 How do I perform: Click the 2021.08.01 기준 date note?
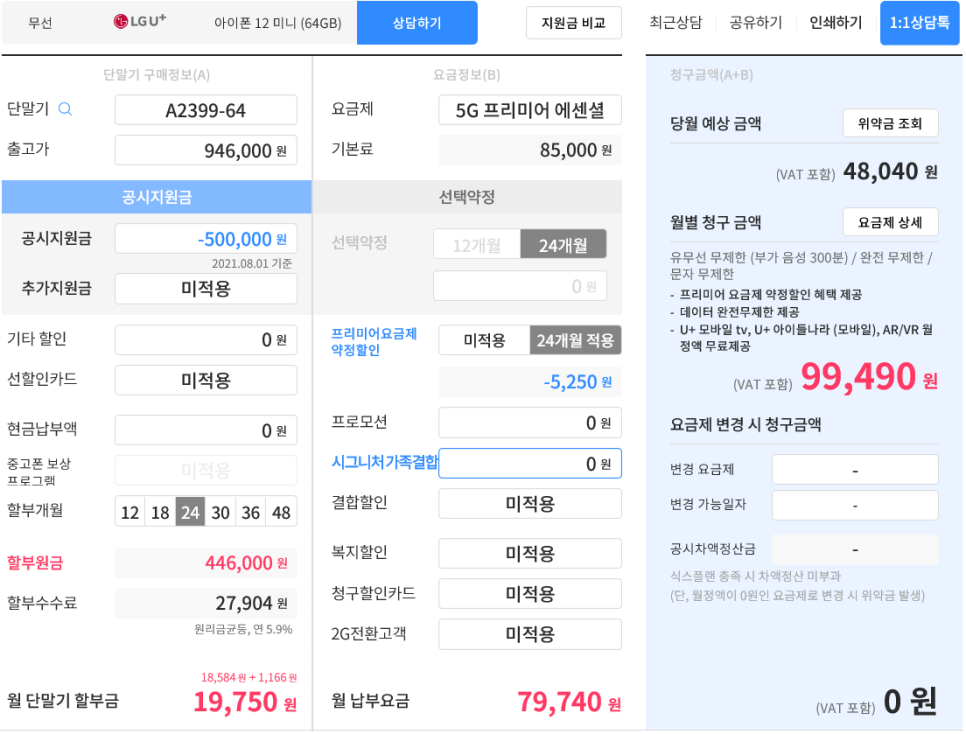click(252, 264)
